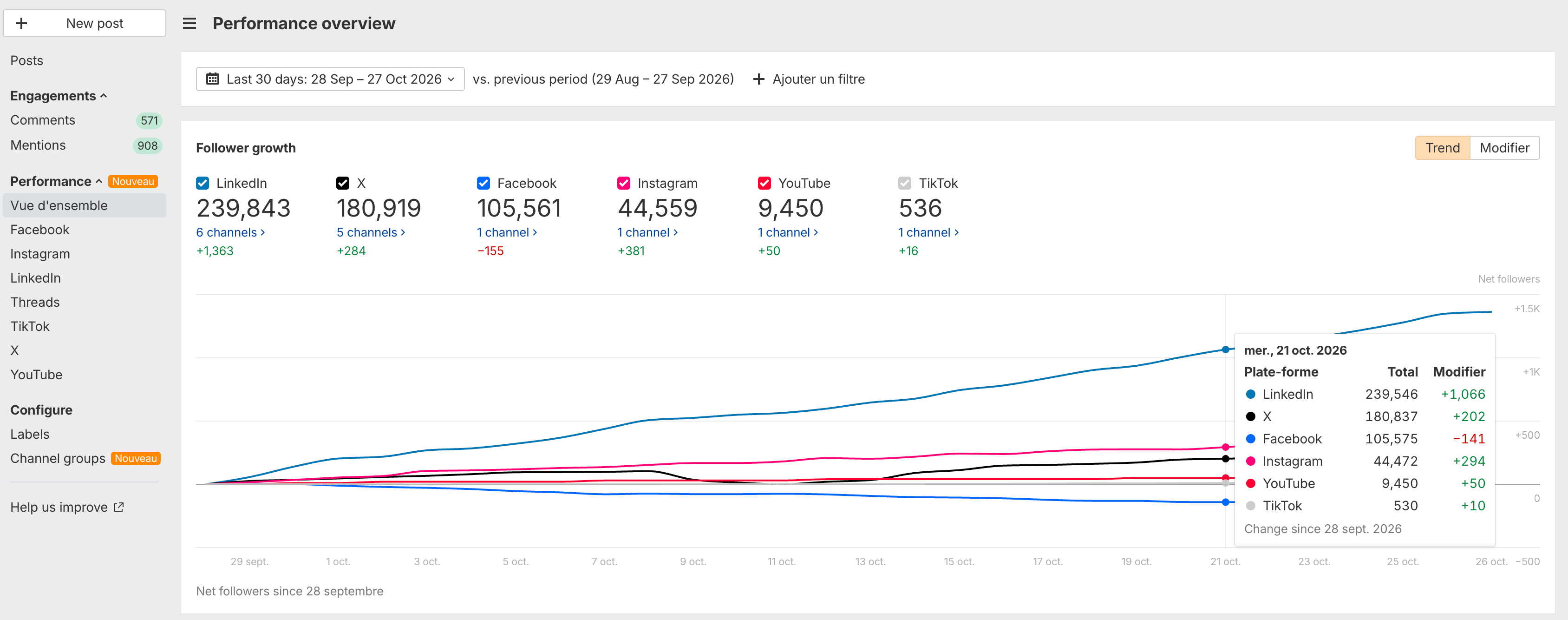The width and height of the screenshot is (1568, 620).
Task: Click Ajouter un filtre
Action: pyautogui.click(x=808, y=79)
